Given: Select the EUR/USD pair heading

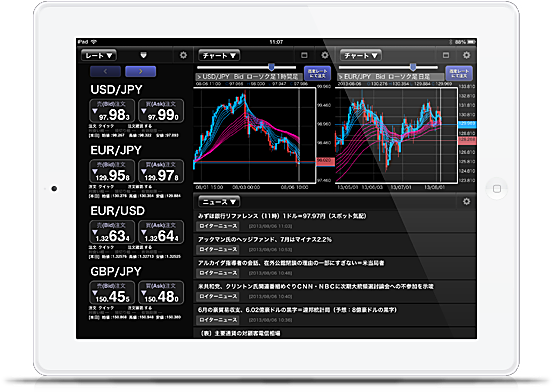Looking at the screenshot, I should (118, 211).
